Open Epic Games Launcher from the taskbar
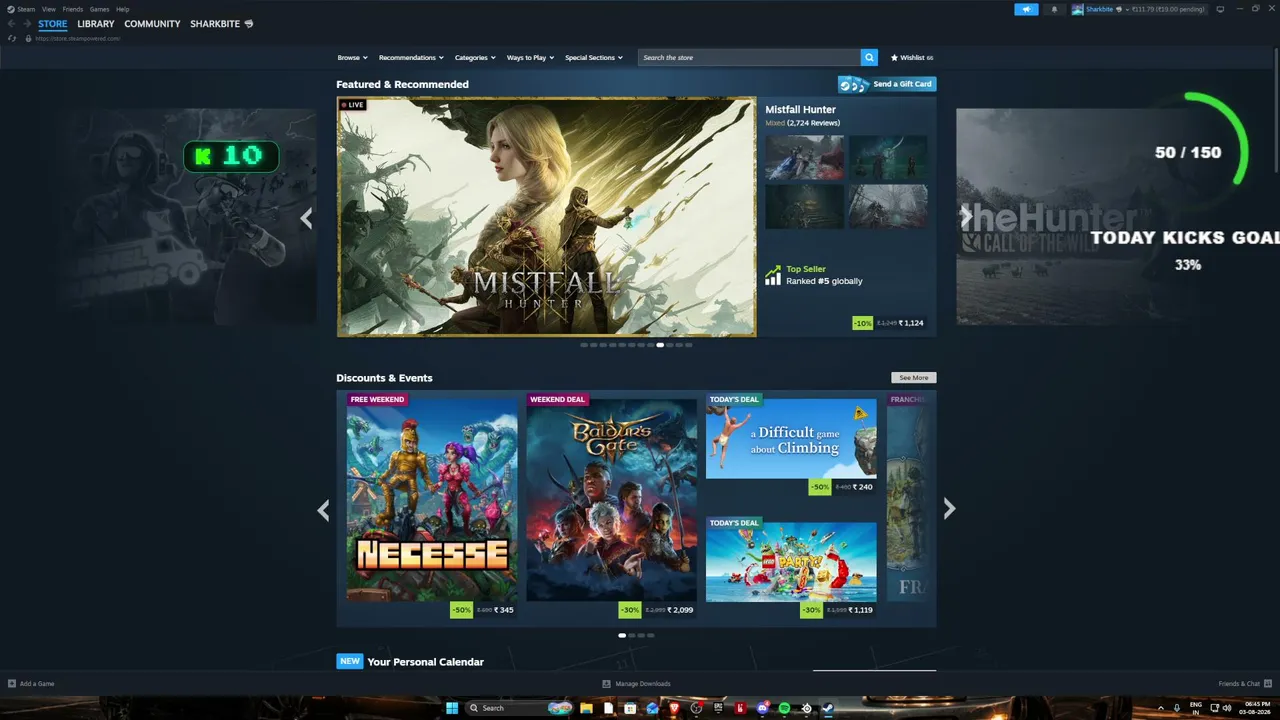 click(x=718, y=708)
